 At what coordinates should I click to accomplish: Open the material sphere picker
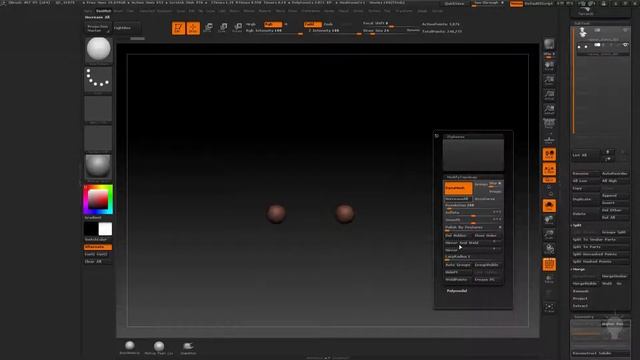tap(98, 167)
